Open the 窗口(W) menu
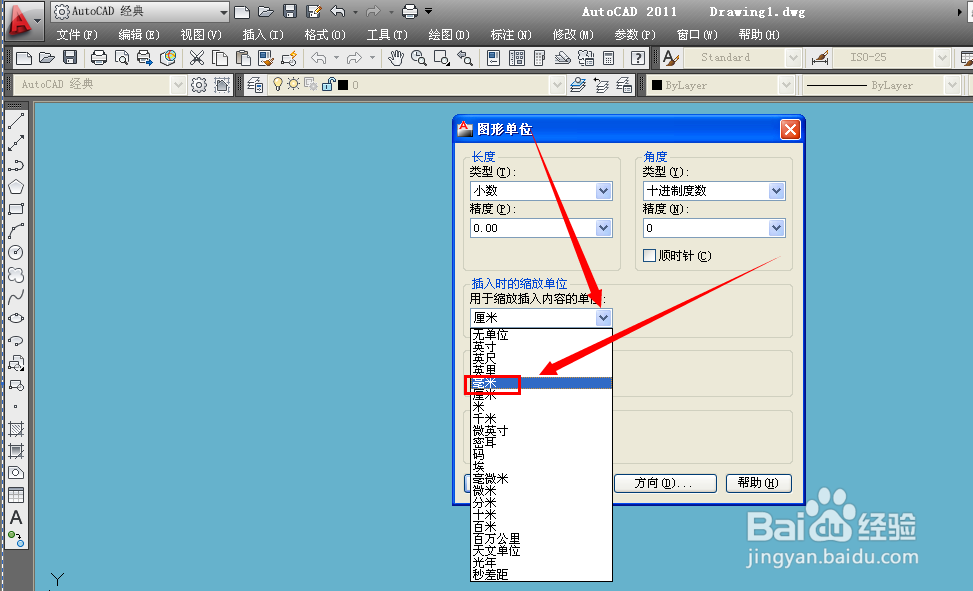This screenshot has height=591, width=973. (x=697, y=35)
